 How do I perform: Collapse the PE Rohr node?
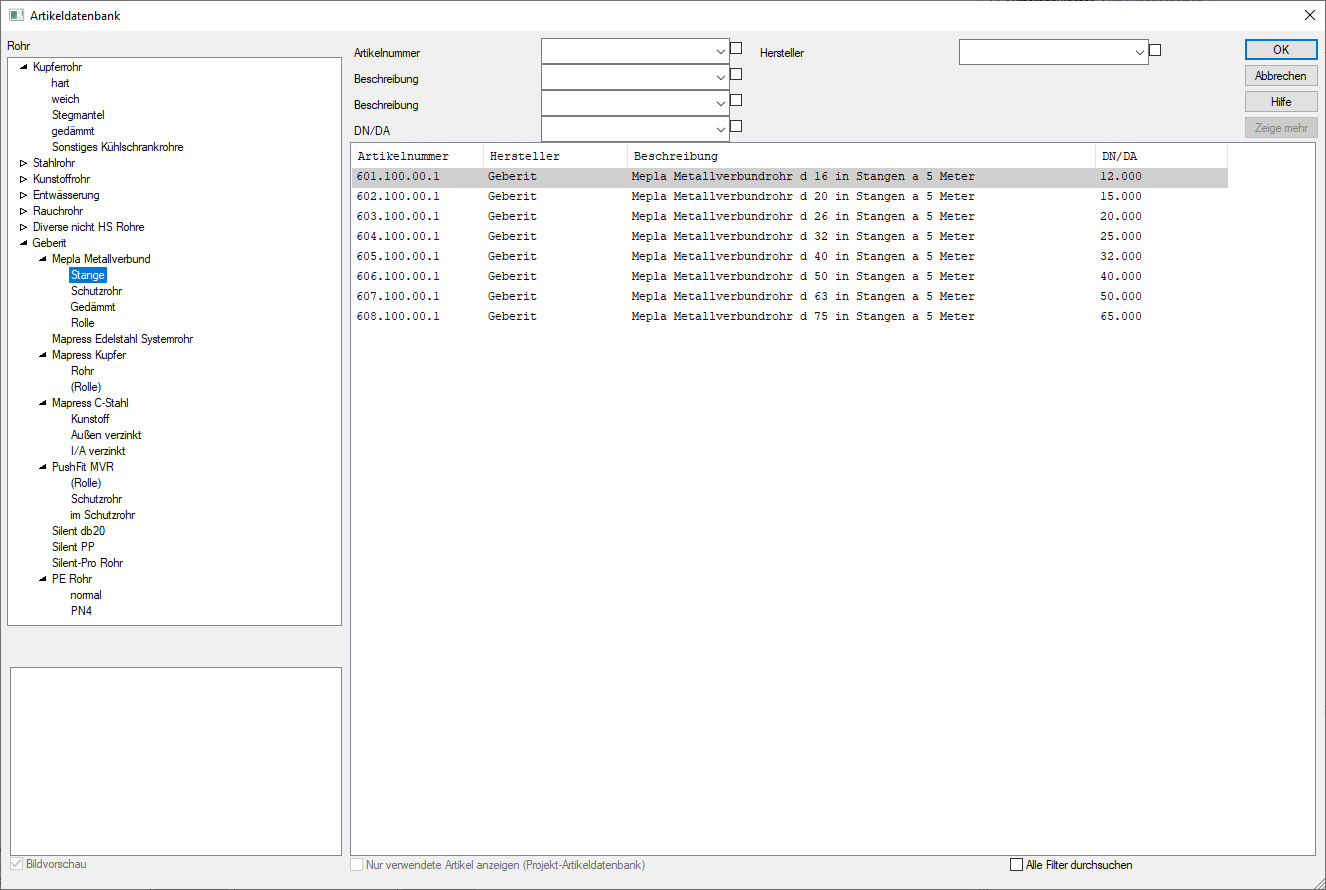(x=43, y=579)
